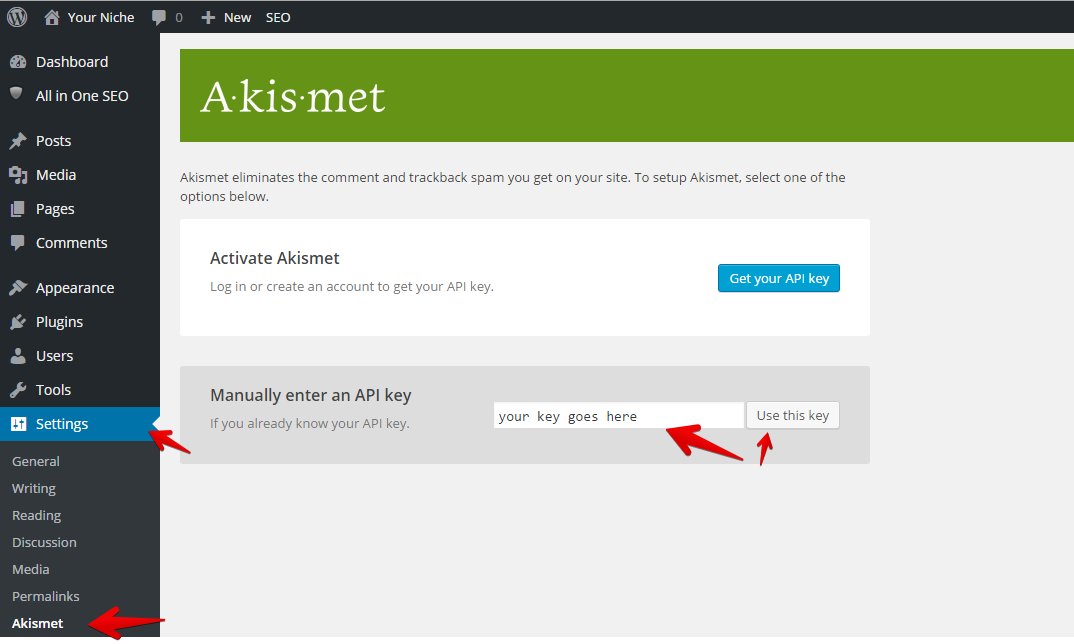Image resolution: width=1074 pixels, height=644 pixels.
Task: Open the Comments menu label in sidebar
Action: (71, 243)
